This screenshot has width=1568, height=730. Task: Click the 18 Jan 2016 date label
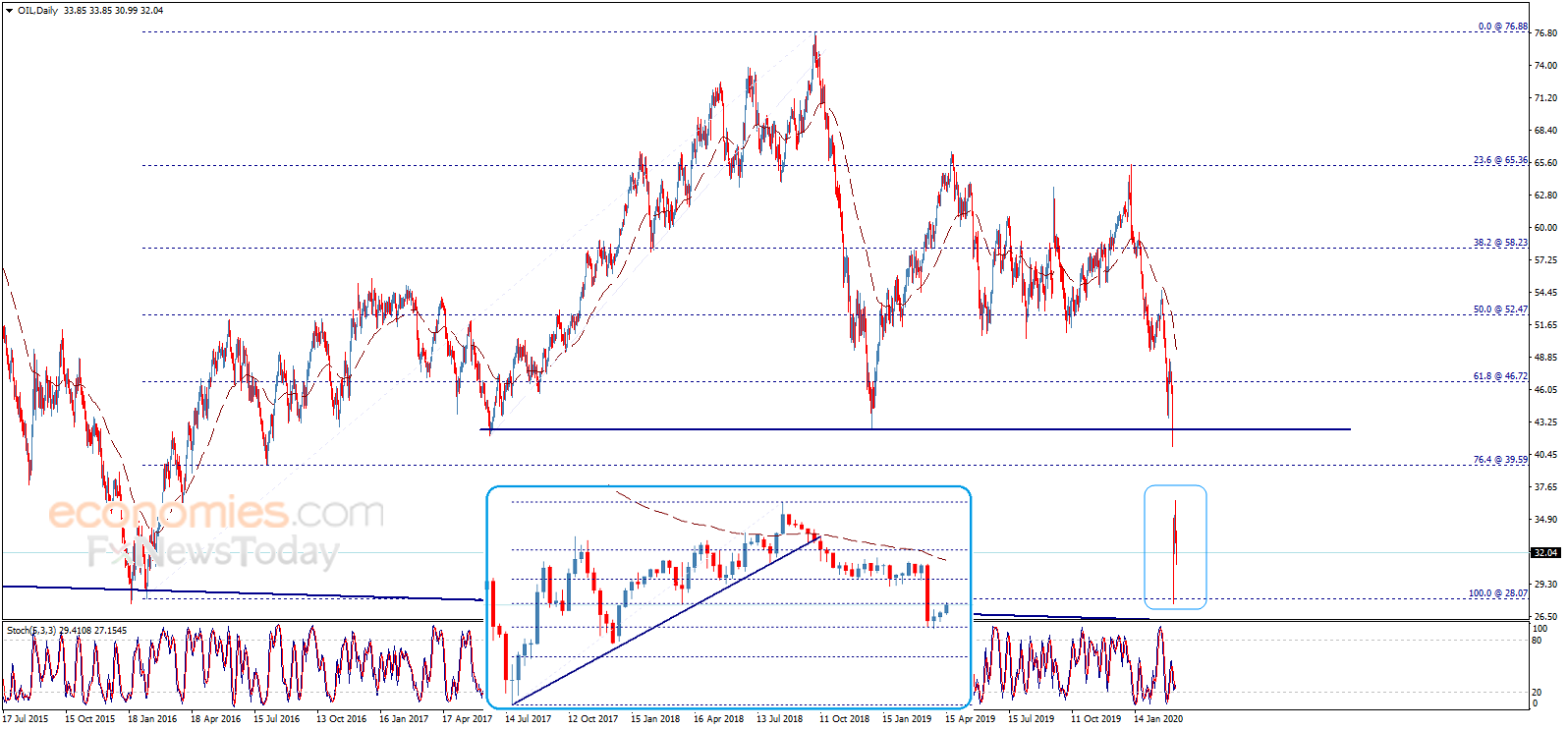pyautogui.click(x=152, y=719)
